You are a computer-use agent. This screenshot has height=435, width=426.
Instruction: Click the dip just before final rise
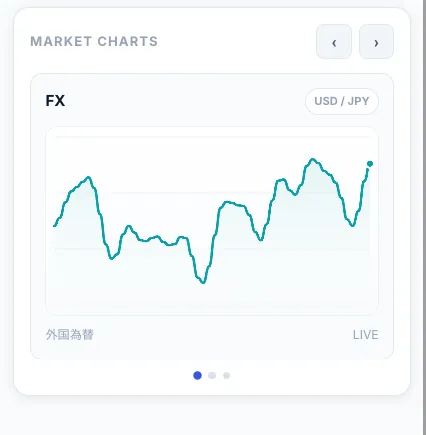coord(352,225)
